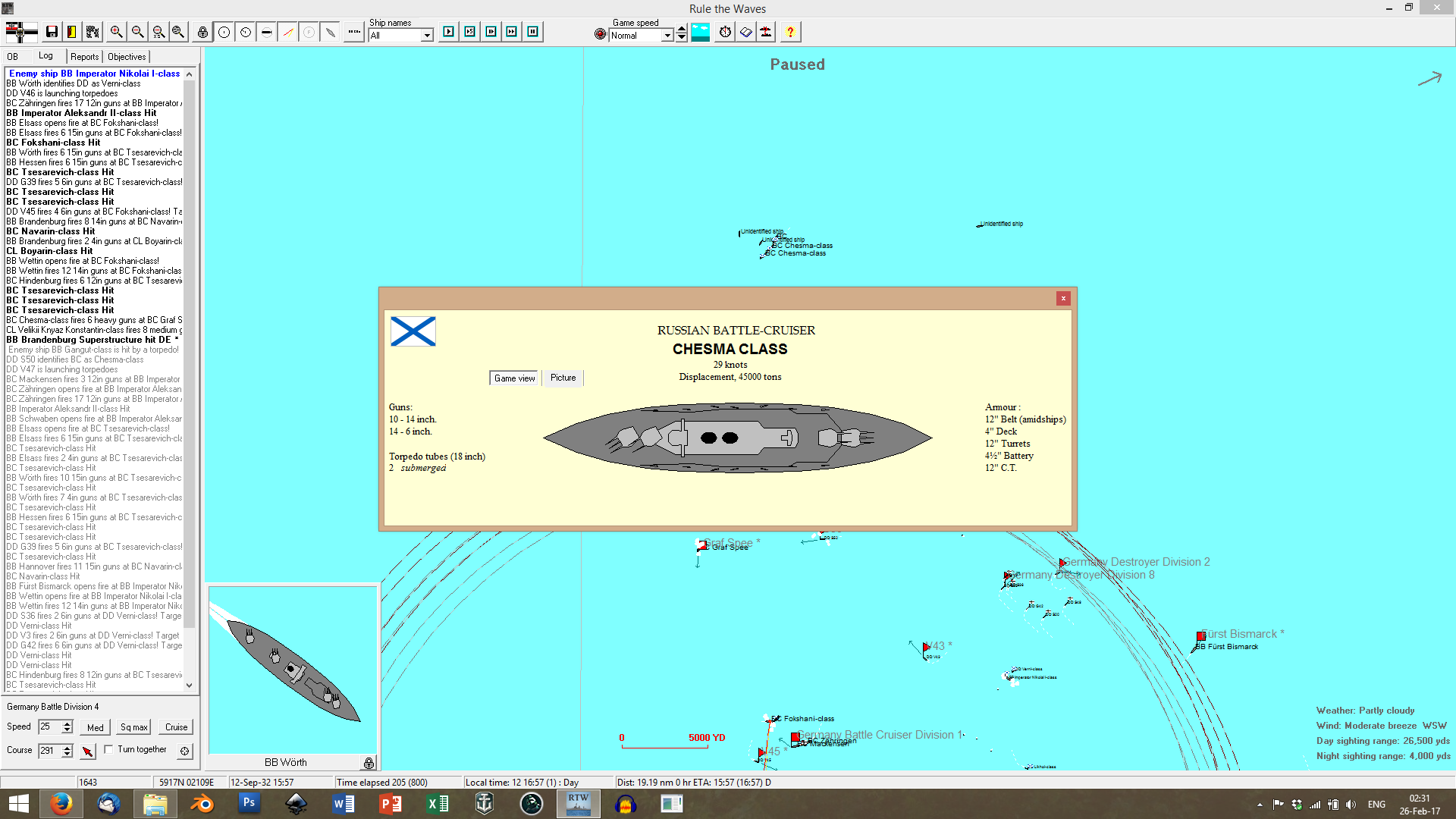Toggle the red record button by Game speed
This screenshot has width=1456, height=819.
(x=601, y=34)
